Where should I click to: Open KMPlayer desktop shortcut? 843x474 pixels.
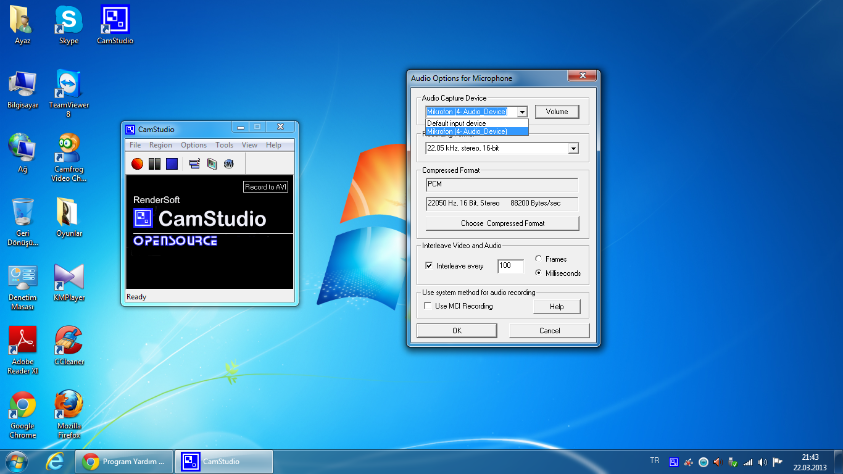[x=68, y=277]
